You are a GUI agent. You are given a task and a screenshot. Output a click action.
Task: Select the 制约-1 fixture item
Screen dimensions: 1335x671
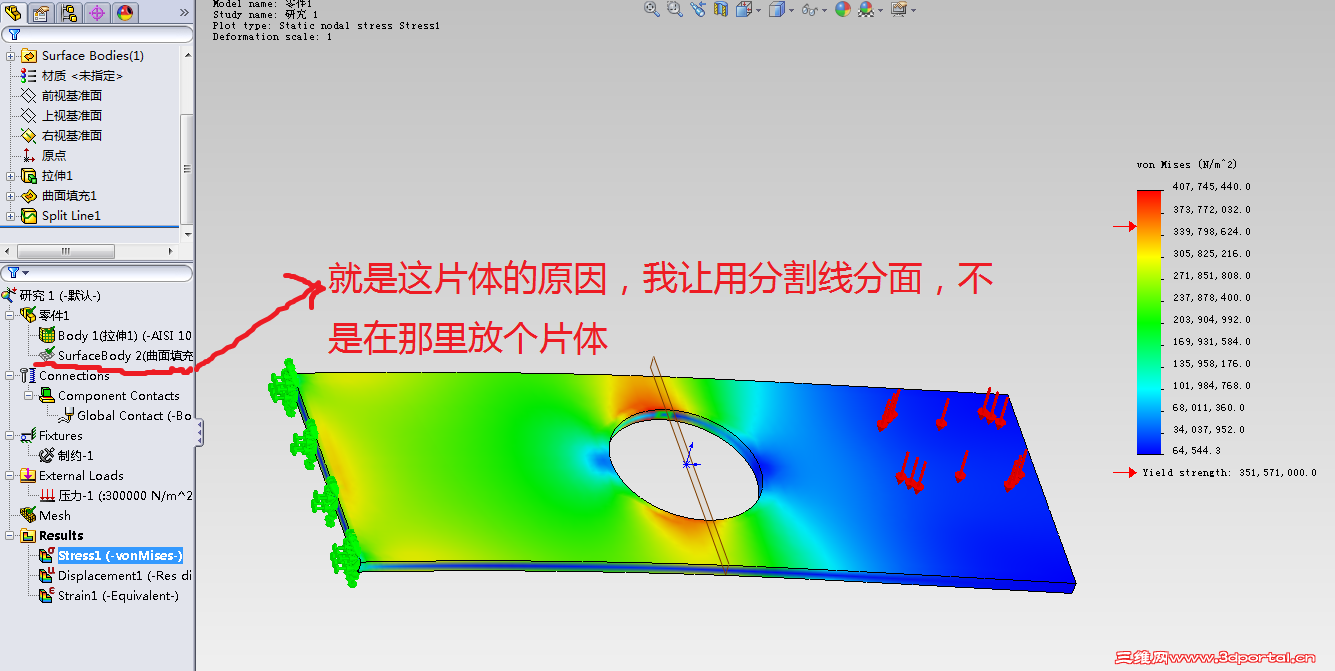[65, 456]
